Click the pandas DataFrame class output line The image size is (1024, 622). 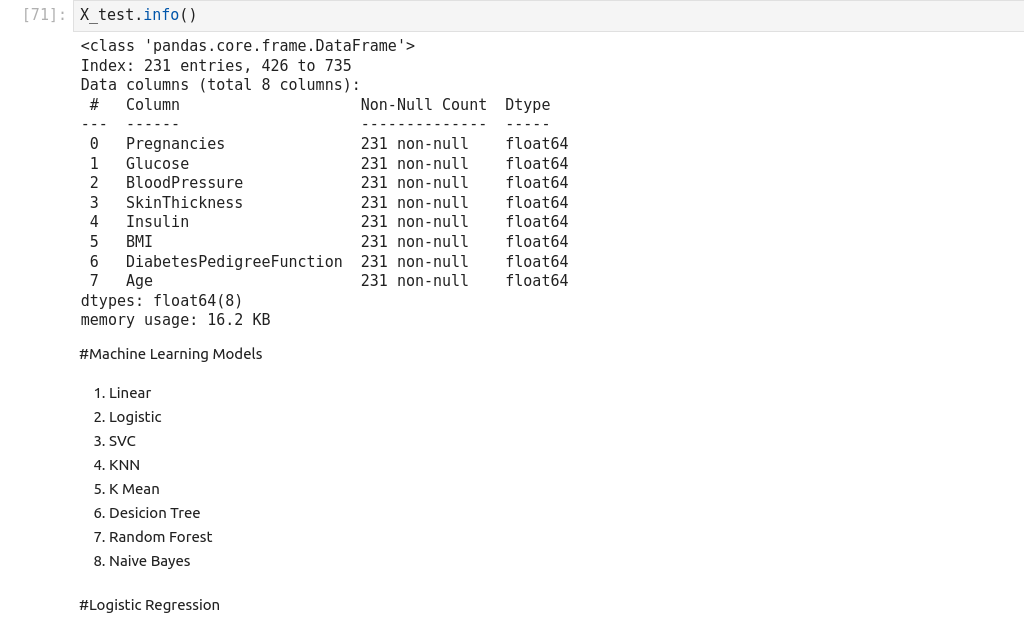pos(248,46)
